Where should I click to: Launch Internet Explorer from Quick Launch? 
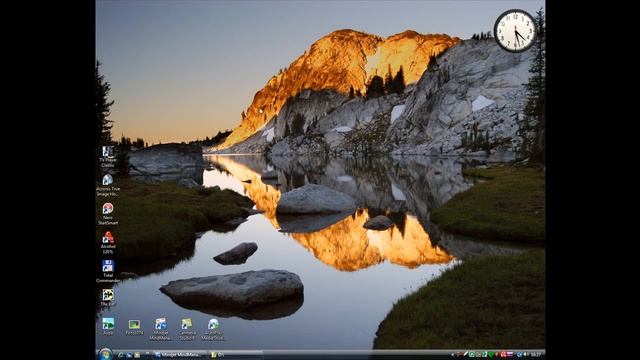pos(120,355)
